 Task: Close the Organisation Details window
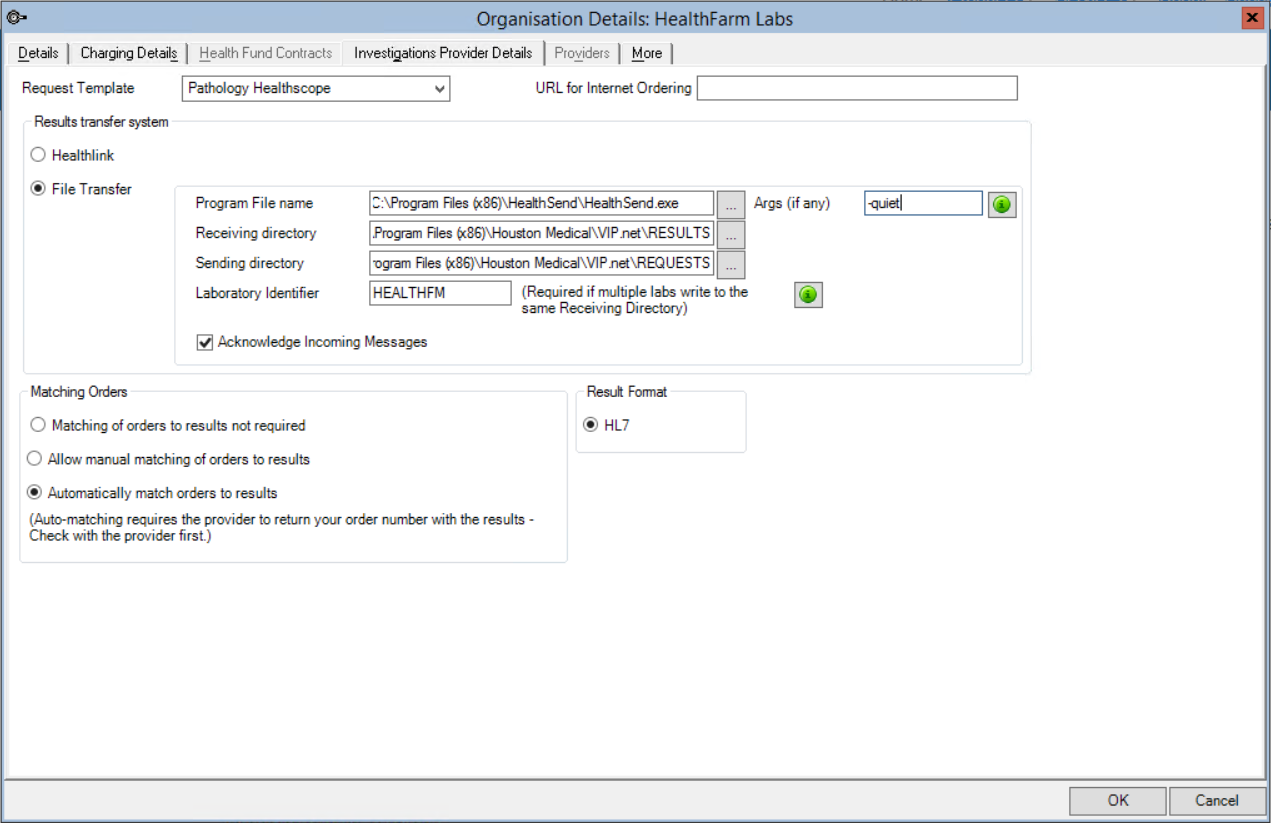1251,18
